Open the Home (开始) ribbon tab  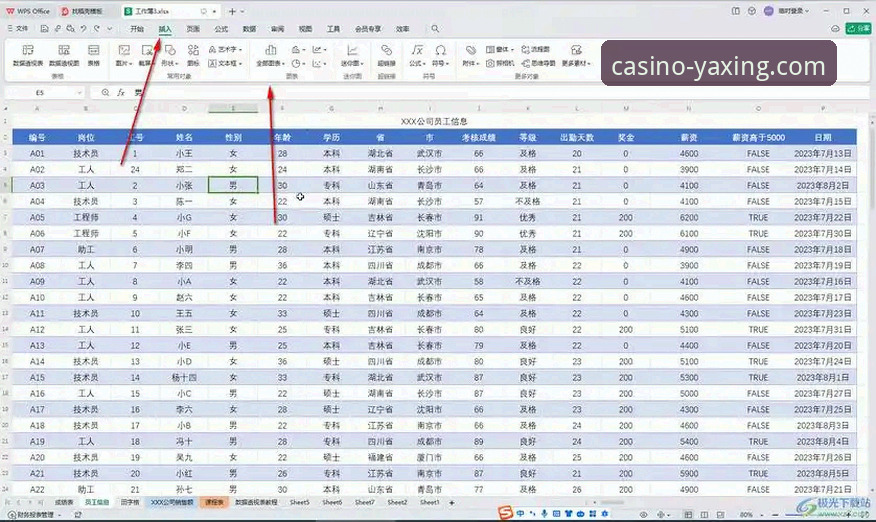click(137, 29)
